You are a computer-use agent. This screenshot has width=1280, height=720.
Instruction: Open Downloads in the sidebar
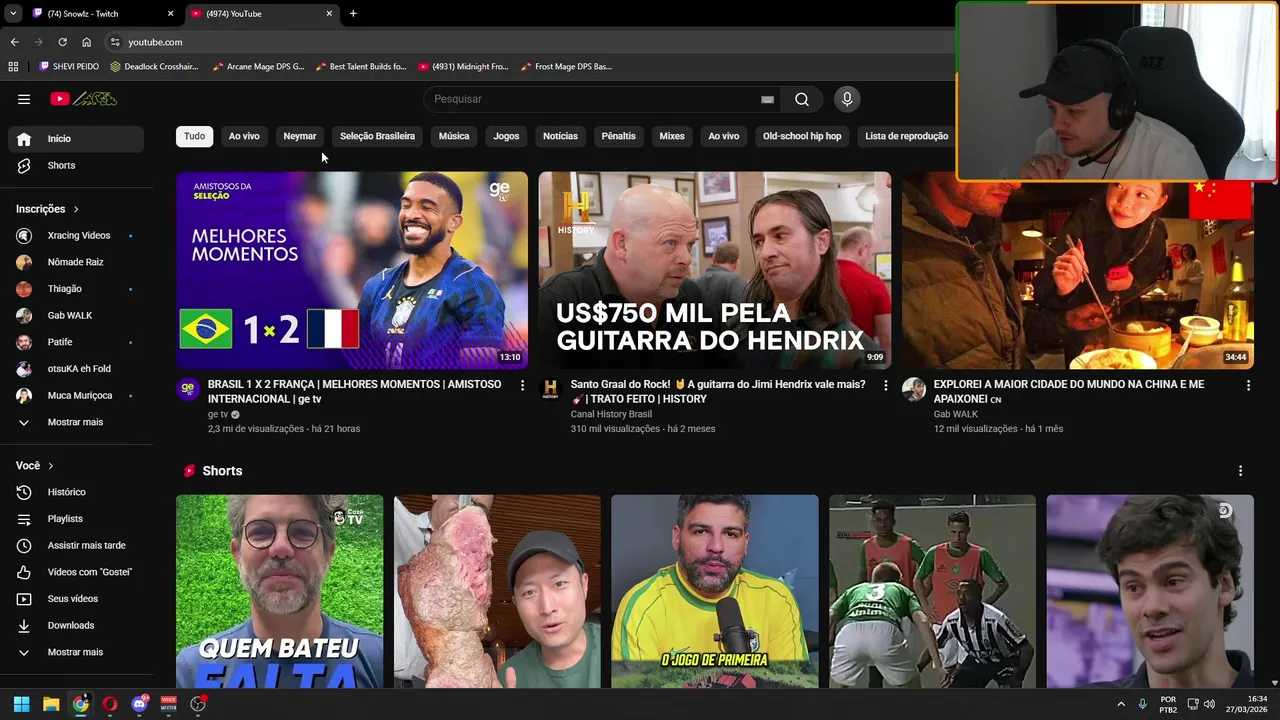click(76, 625)
